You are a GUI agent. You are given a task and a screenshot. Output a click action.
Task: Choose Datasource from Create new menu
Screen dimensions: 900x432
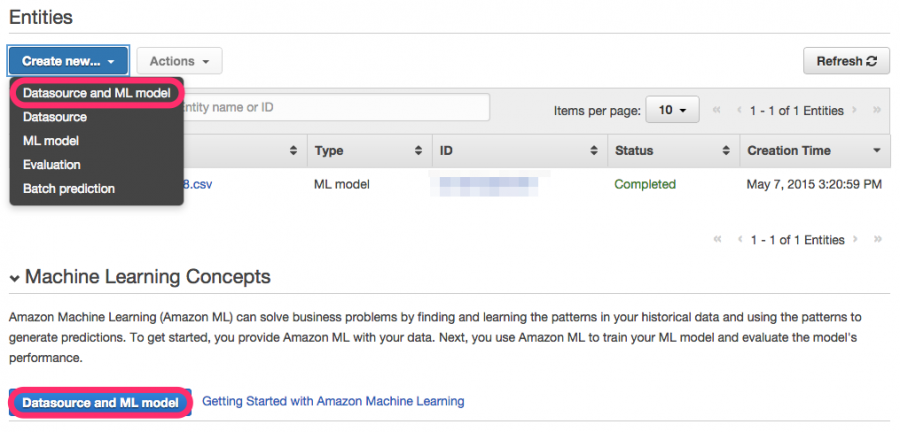click(x=55, y=117)
